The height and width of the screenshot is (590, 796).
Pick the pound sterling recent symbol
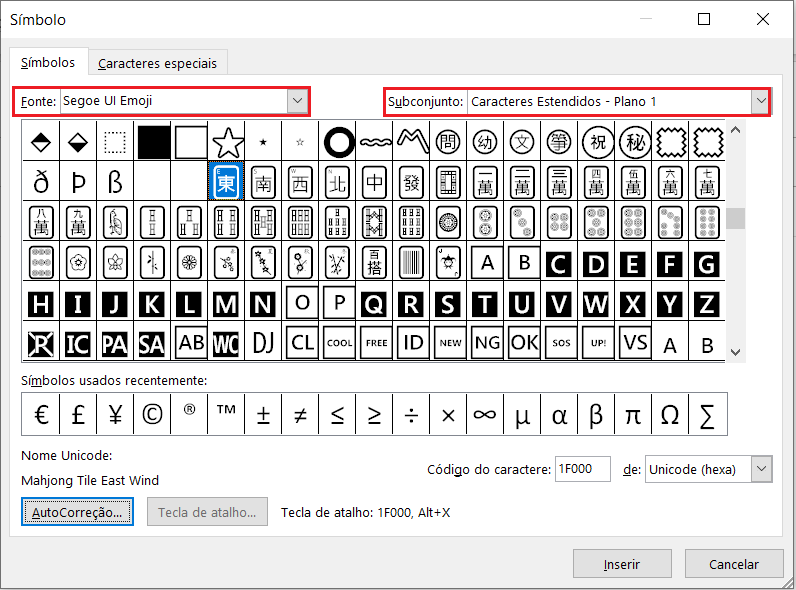[78, 414]
